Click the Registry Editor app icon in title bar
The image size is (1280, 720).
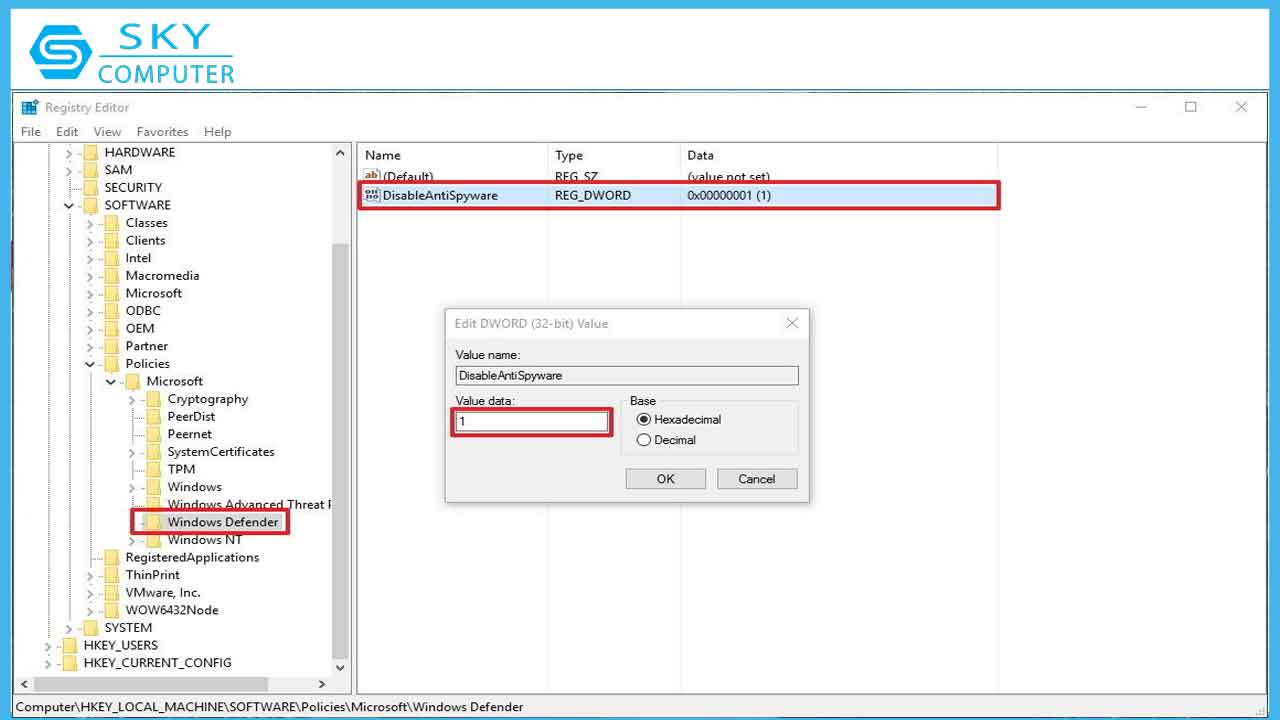click(29, 107)
